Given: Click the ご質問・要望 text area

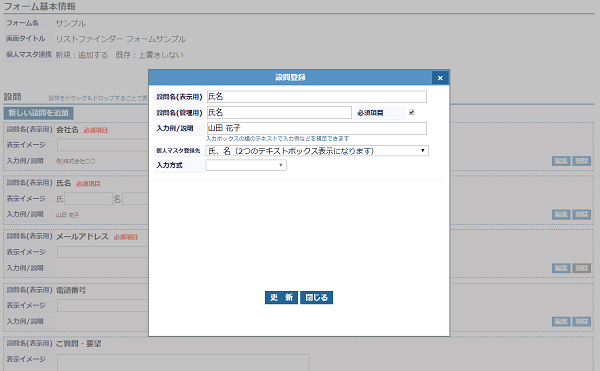Looking at the screenshot, I should (x=183, y=362).
